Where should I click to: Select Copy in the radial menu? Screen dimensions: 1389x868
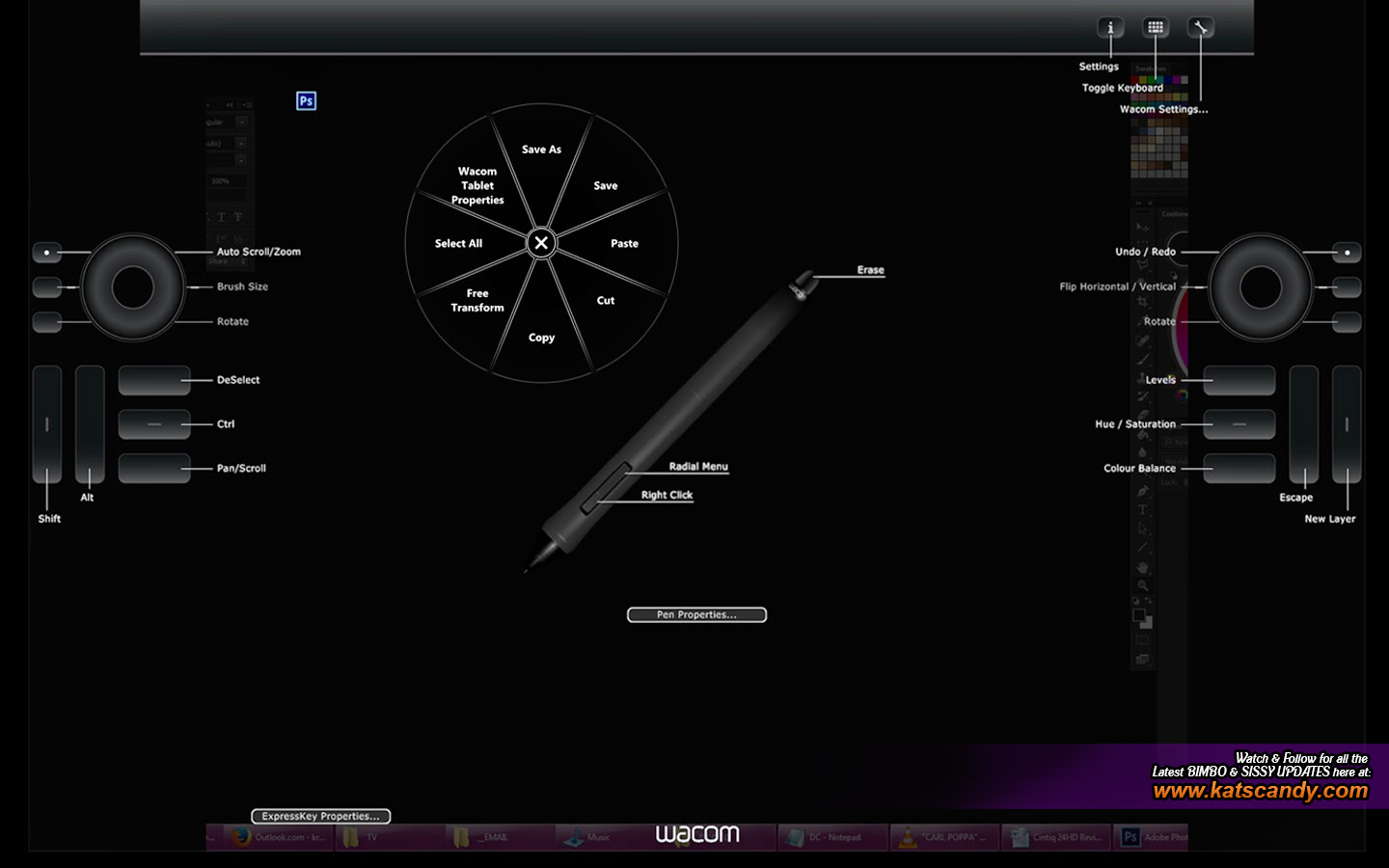541,338
